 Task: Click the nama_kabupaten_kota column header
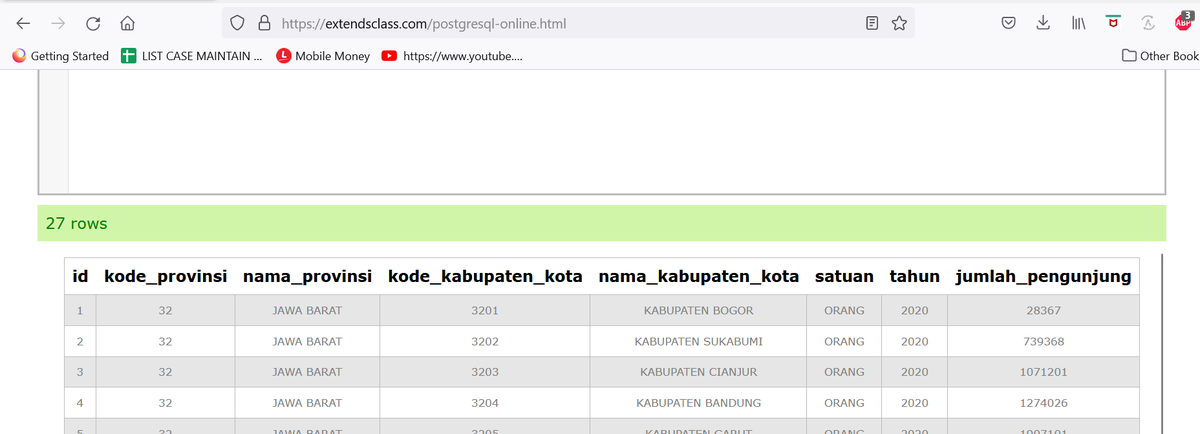(699, 275)
